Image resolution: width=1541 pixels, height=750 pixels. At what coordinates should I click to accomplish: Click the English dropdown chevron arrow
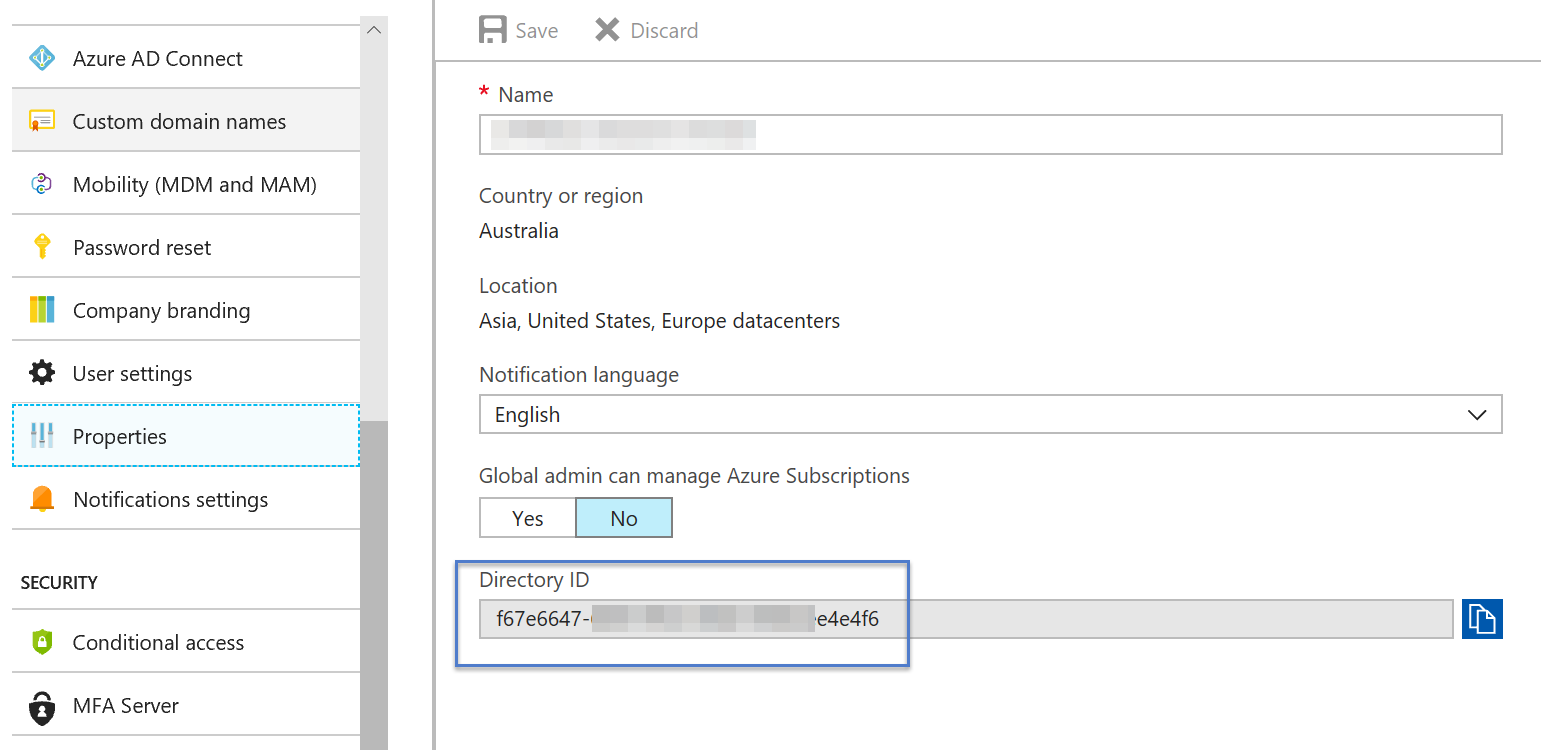pos(1477,415)
